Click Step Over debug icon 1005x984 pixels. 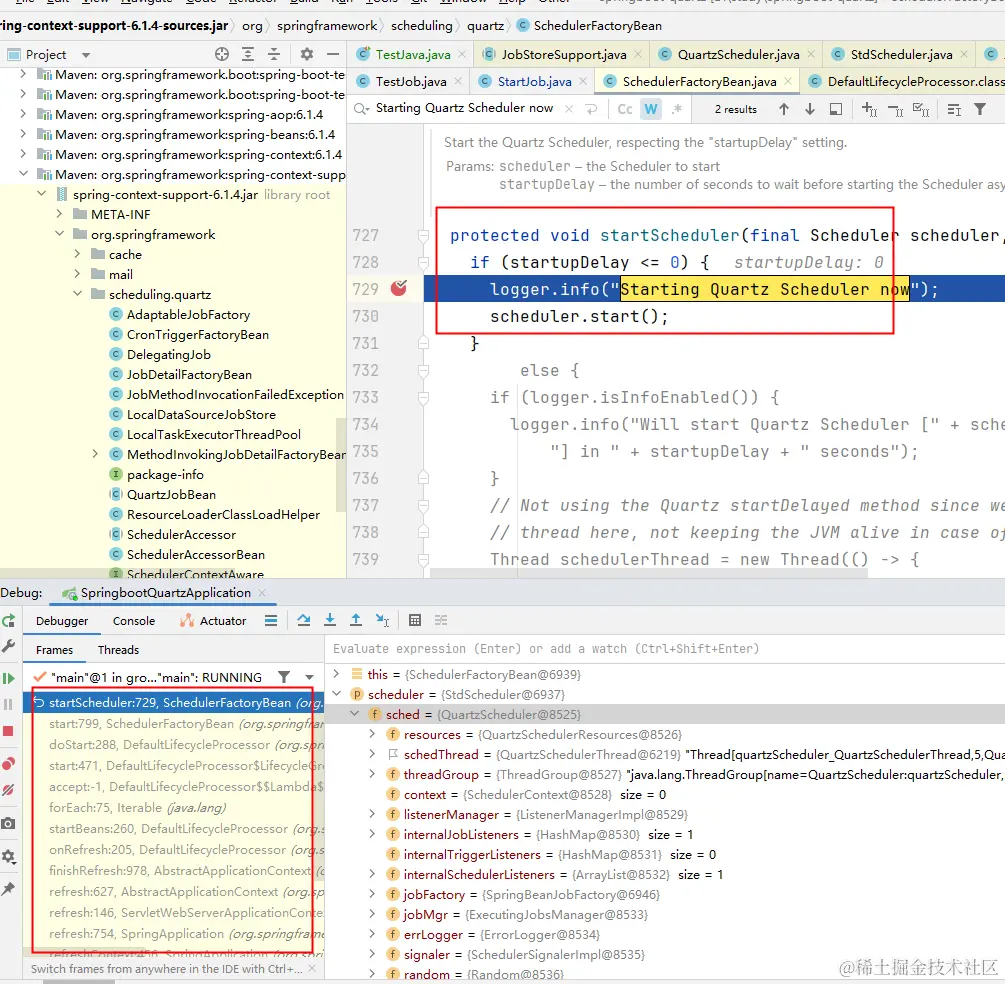(x=304, y=620)
